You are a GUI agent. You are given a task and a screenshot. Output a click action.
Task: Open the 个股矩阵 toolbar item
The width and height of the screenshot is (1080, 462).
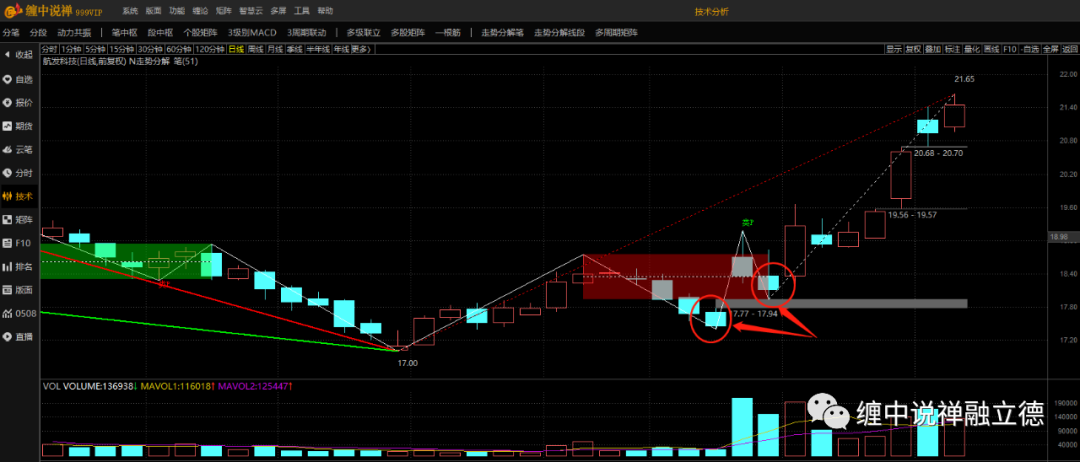200,32
